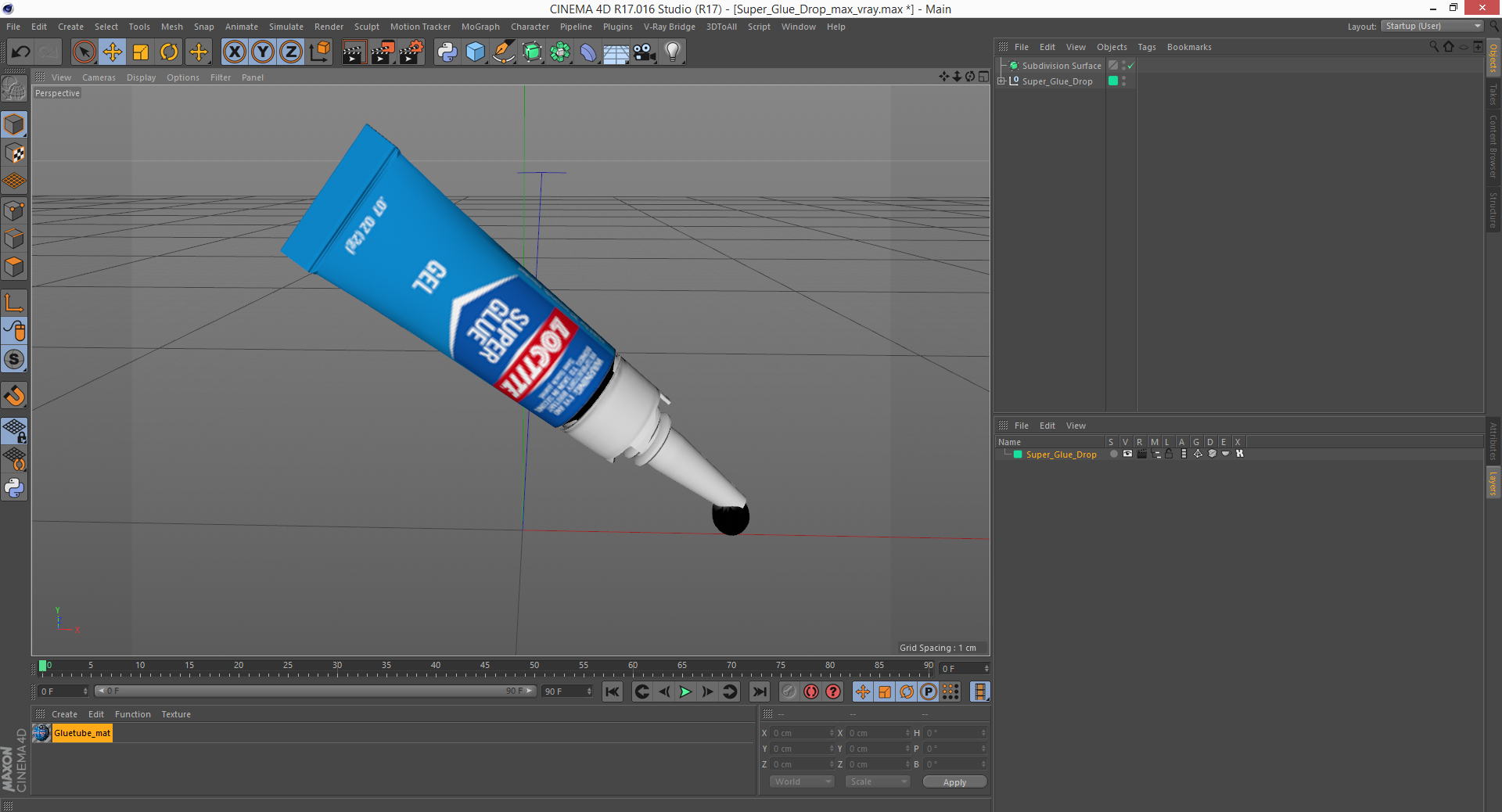This screenshot has width=1502, height=812.
Task: Open Edit Render Settings icon
Action: point(411,52)
